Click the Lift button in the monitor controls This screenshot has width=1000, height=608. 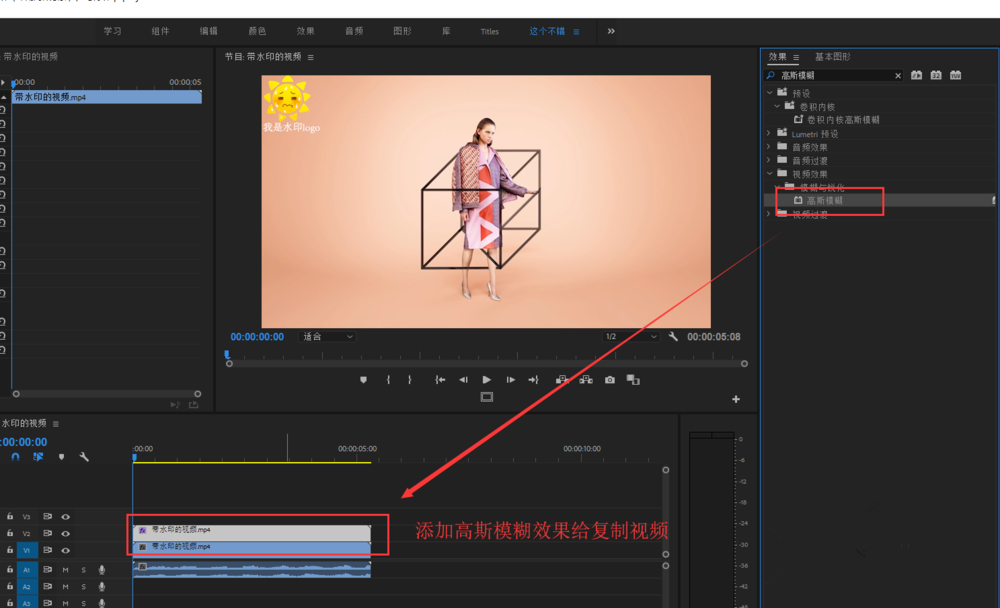[x=561, y=380]
